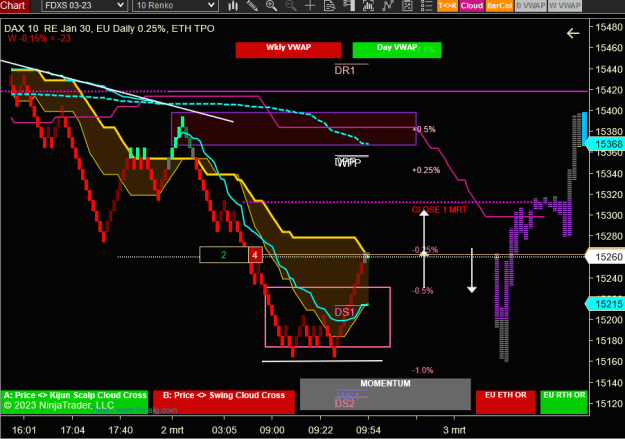
Task: Activate the crosshair cursor tool
Action: [310, 6]
